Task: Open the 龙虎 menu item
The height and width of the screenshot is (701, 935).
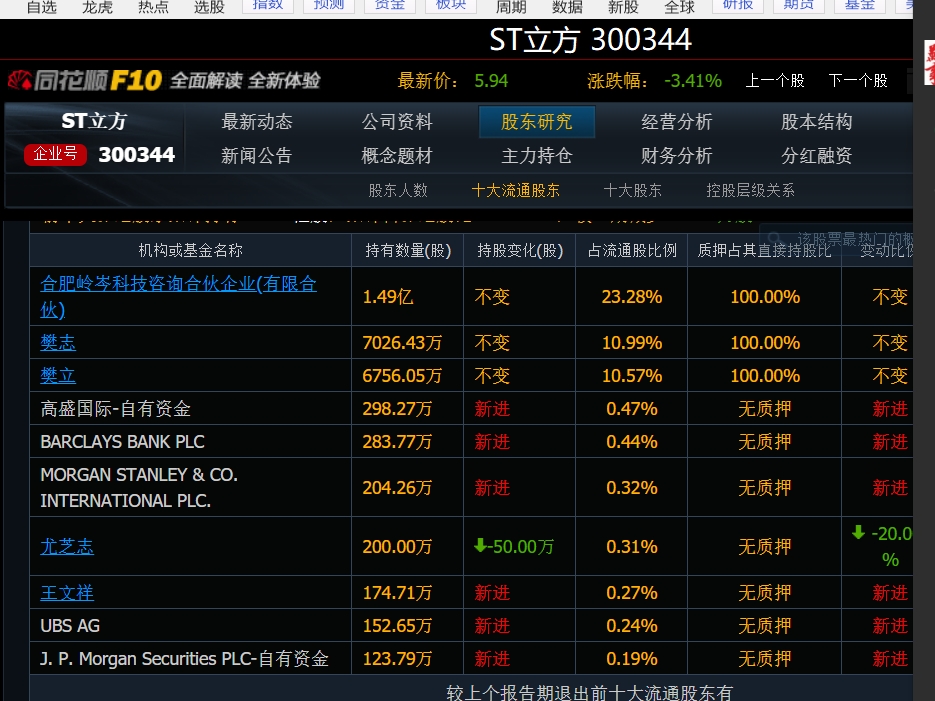Action: [97, 7]
